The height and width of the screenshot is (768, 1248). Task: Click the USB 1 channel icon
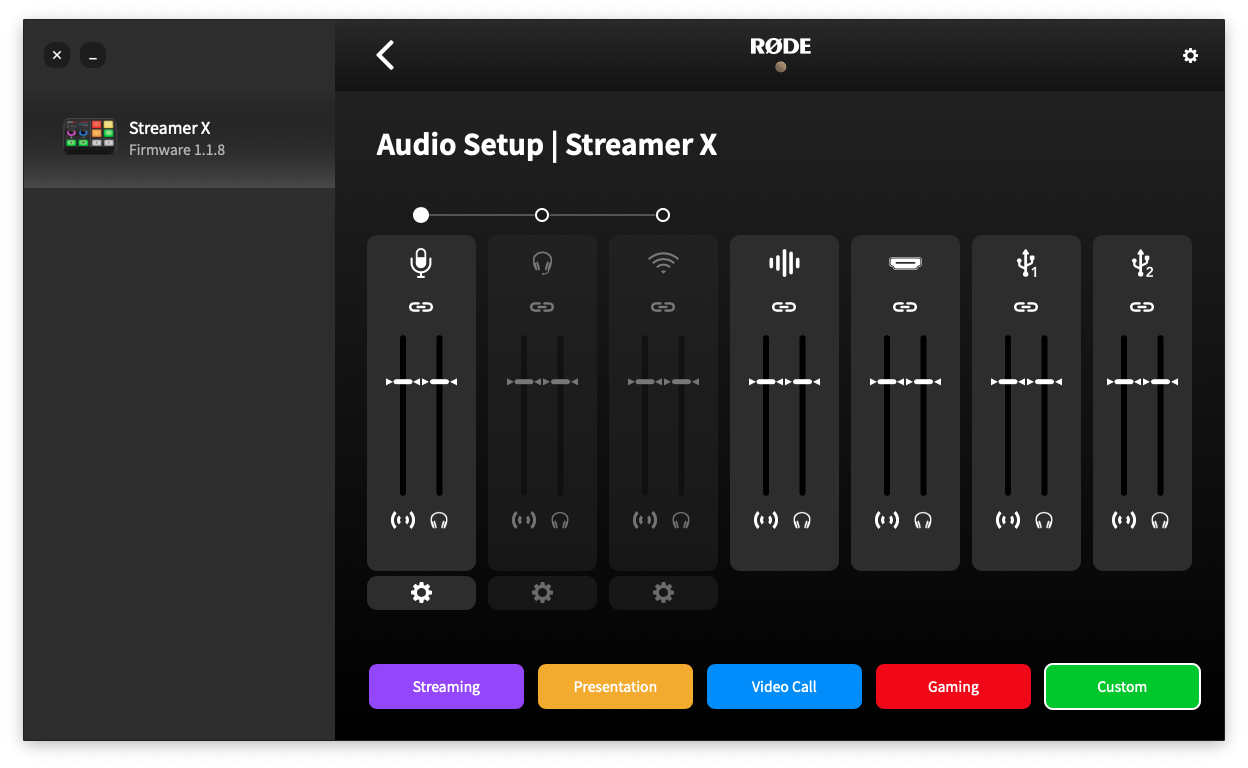1026,264
